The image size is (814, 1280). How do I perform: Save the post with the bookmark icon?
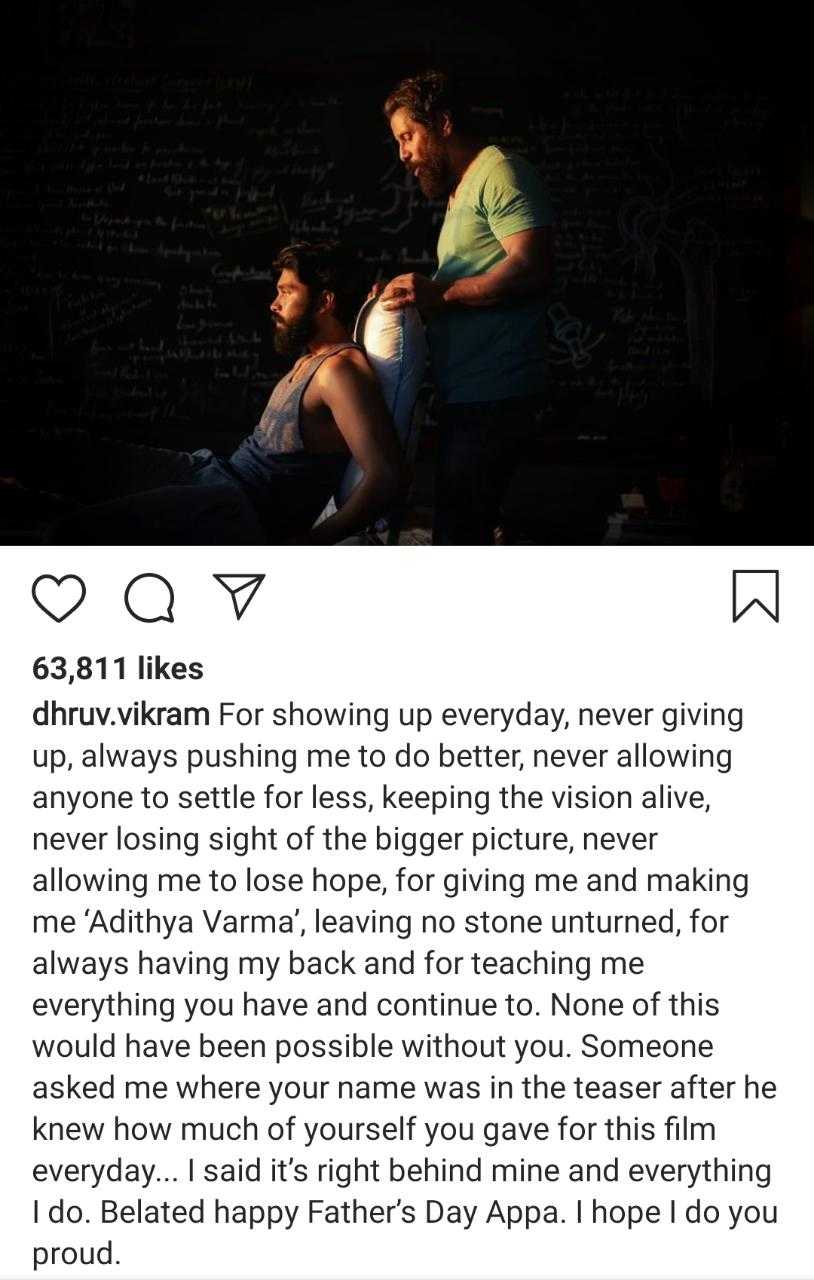[755, 596]
